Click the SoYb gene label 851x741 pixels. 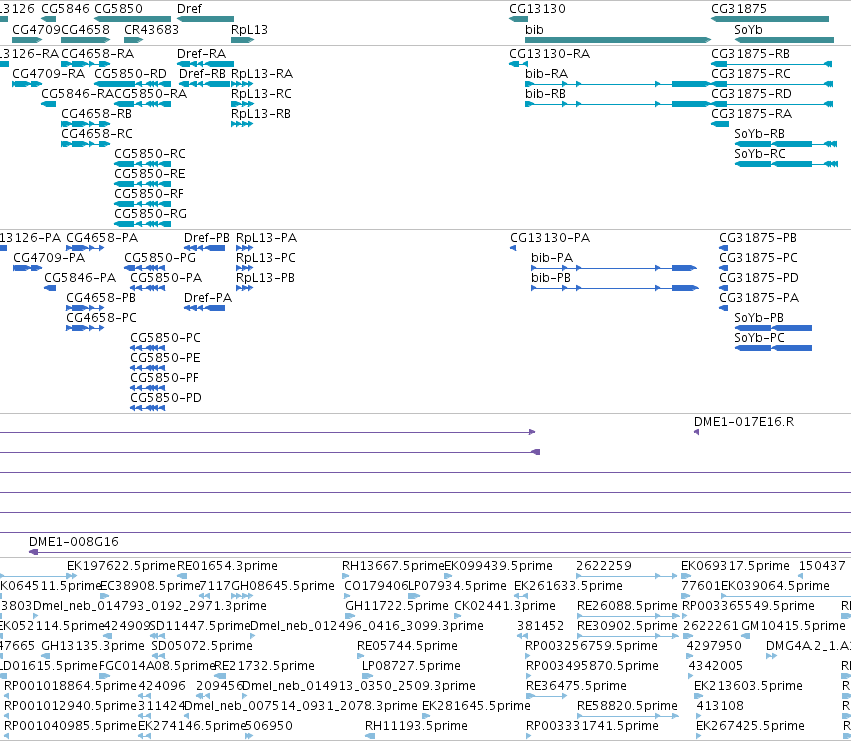[748, 29]
